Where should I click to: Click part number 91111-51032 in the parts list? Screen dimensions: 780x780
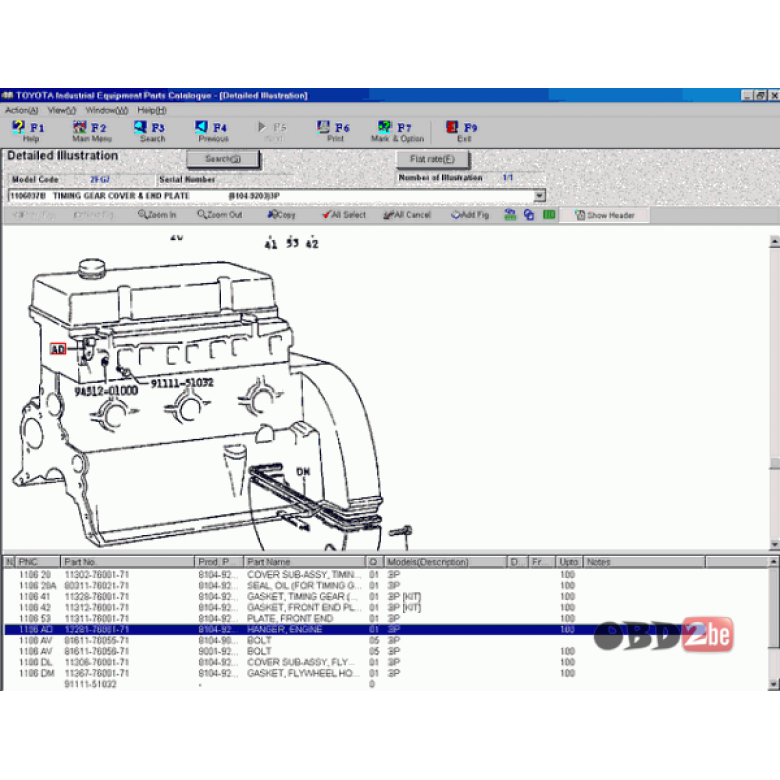[x=91, y=684]
